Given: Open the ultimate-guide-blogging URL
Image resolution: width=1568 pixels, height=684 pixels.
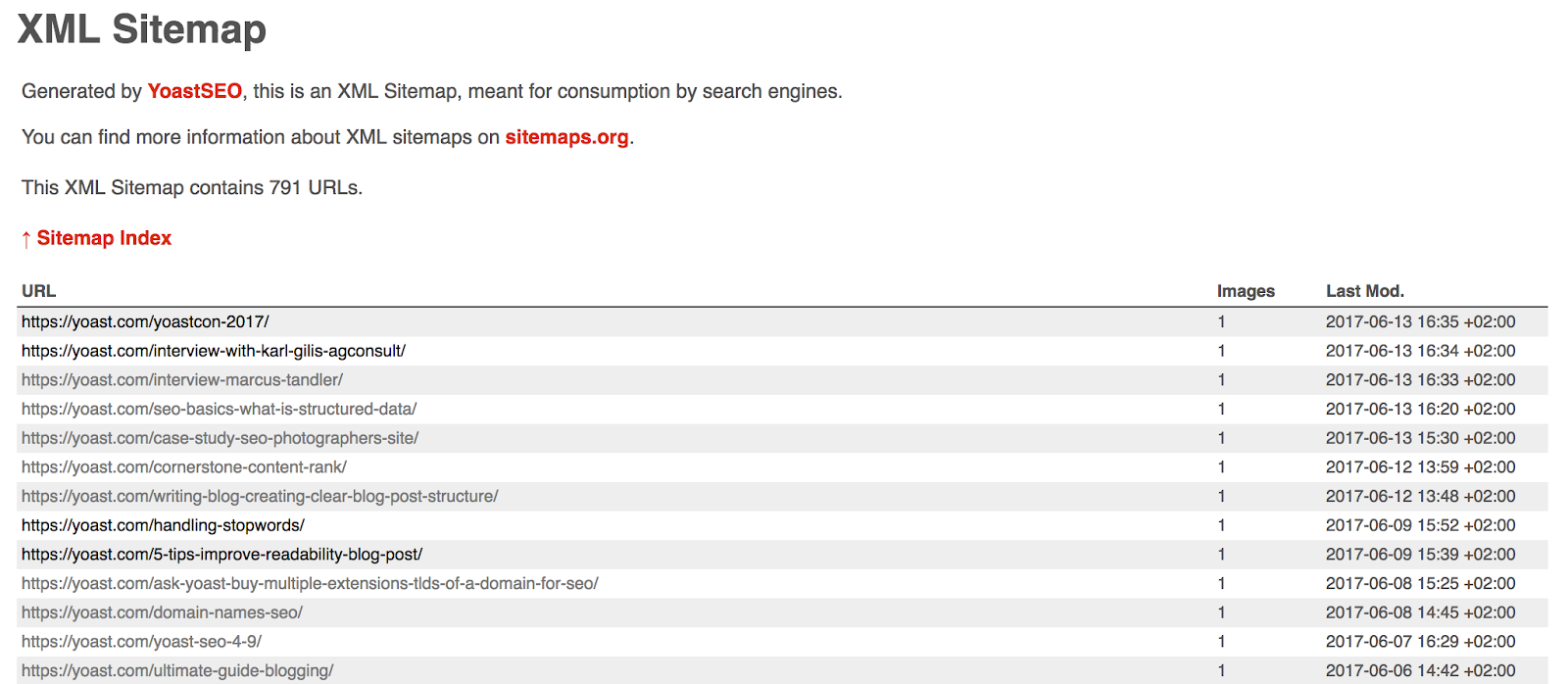Looking at the screenshot, I should pyautogui.click(x=177, y=671).
